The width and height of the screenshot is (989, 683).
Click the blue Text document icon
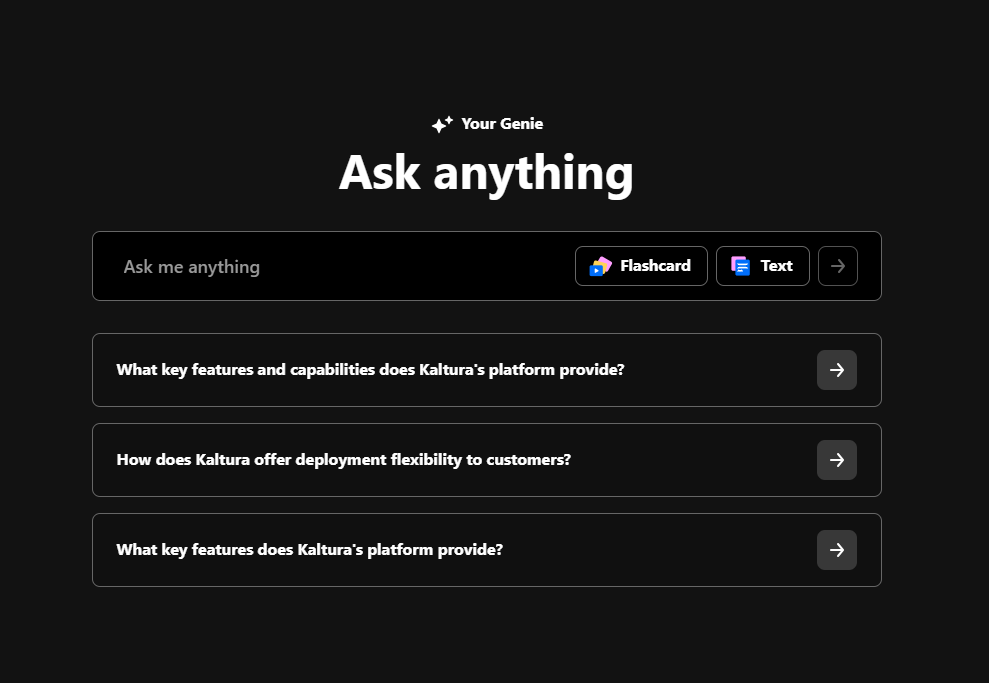tap(740, 266)
